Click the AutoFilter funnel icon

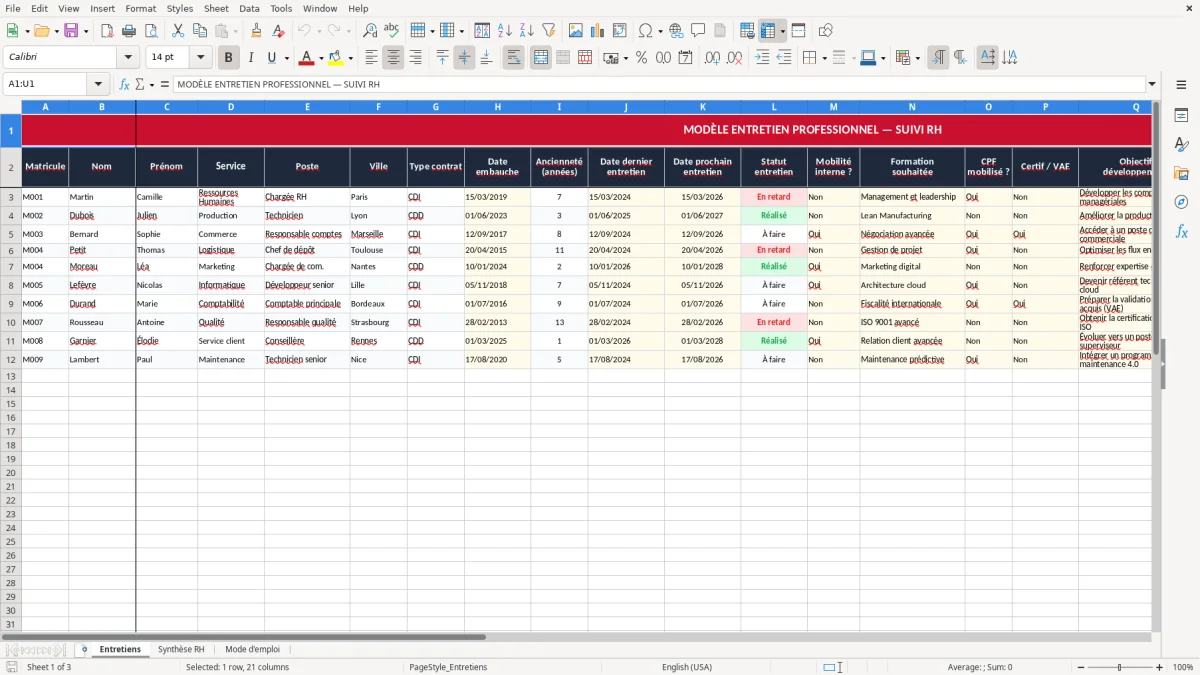point(548,31)
